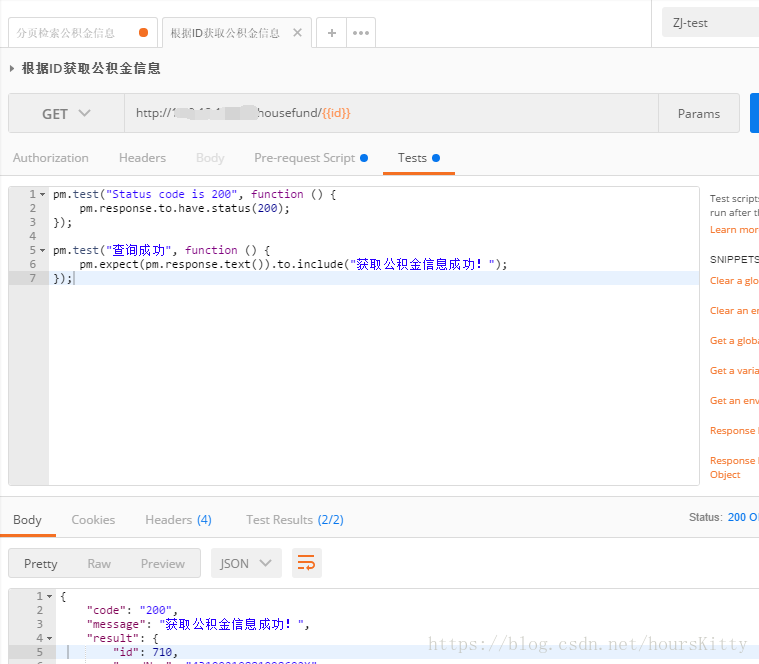Click pm.expect to.include line in script
759x664 pixels.
tap(293, 264)
